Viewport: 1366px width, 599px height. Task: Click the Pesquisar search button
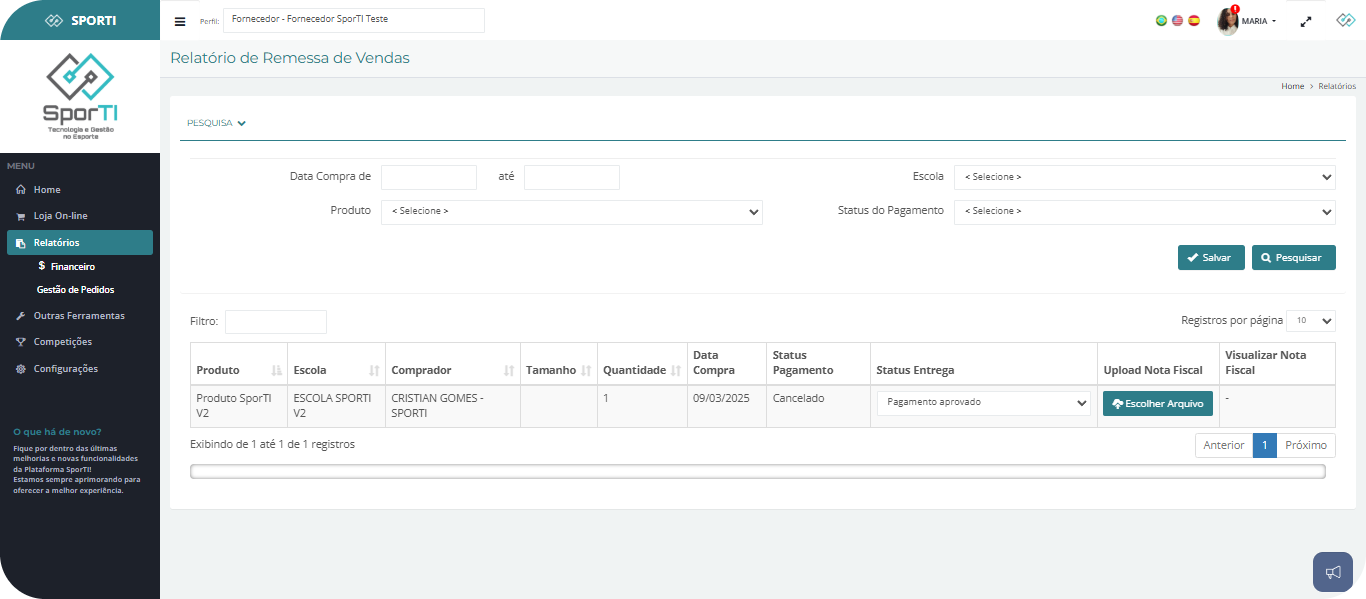[x=1293, y=257]
